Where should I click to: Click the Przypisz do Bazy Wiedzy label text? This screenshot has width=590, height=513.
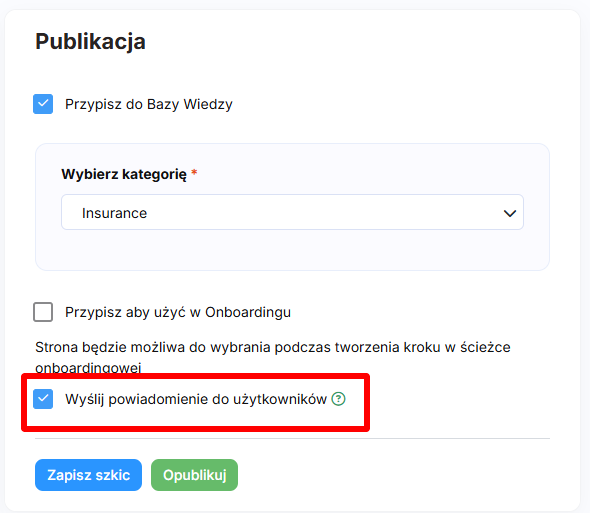click(x=149, y=104)
